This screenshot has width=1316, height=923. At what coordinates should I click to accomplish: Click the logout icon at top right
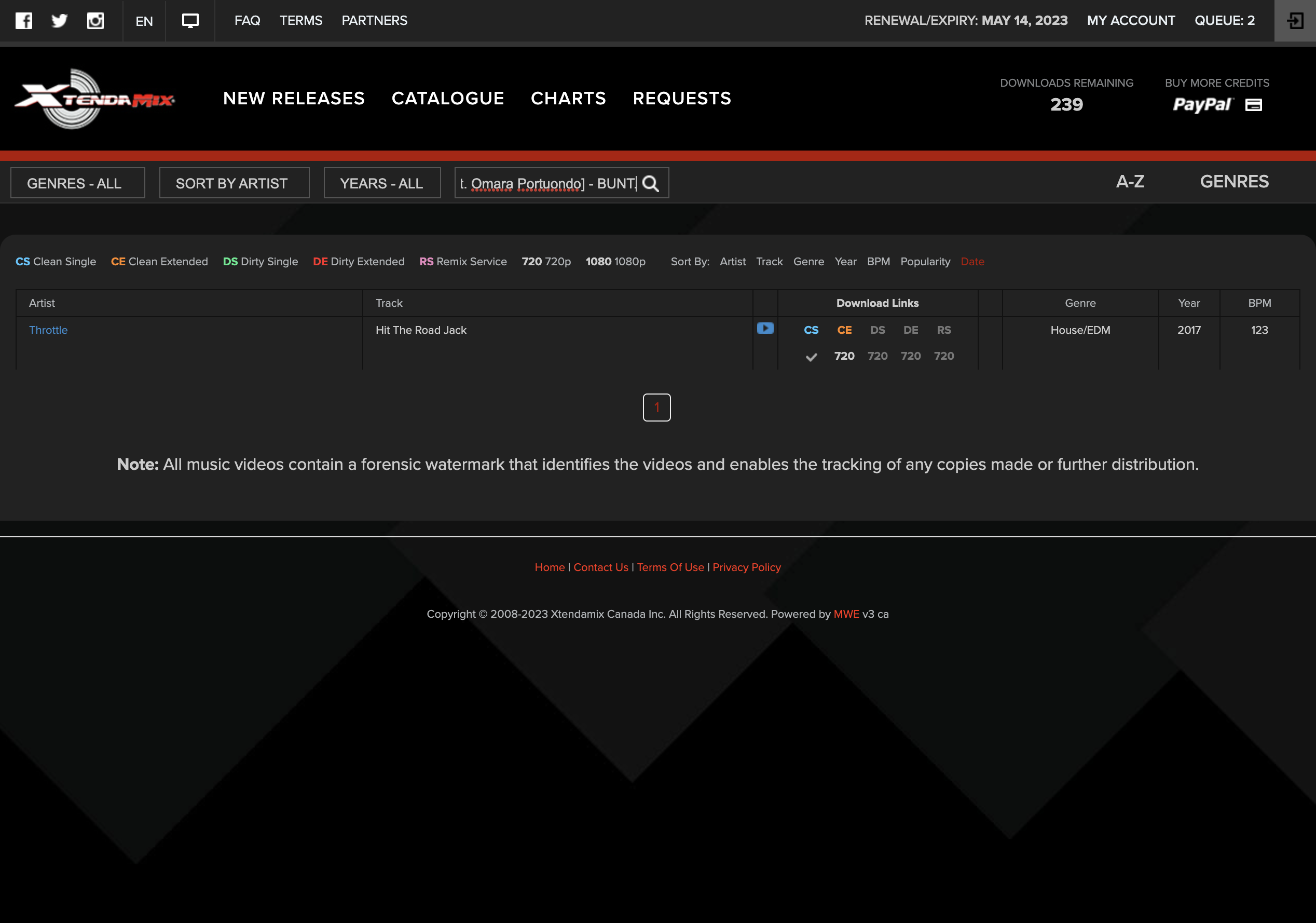coord(1295,21)
